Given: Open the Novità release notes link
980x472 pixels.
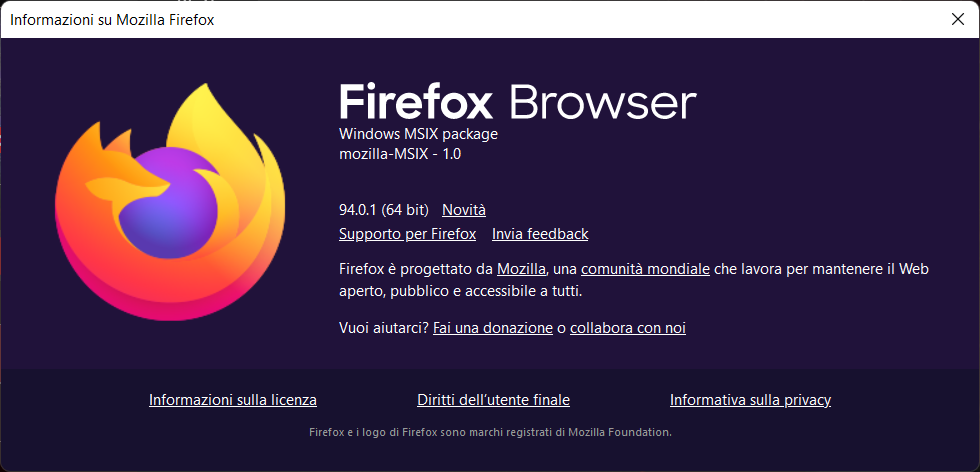Looking at the screenshot, I should 464,210.
